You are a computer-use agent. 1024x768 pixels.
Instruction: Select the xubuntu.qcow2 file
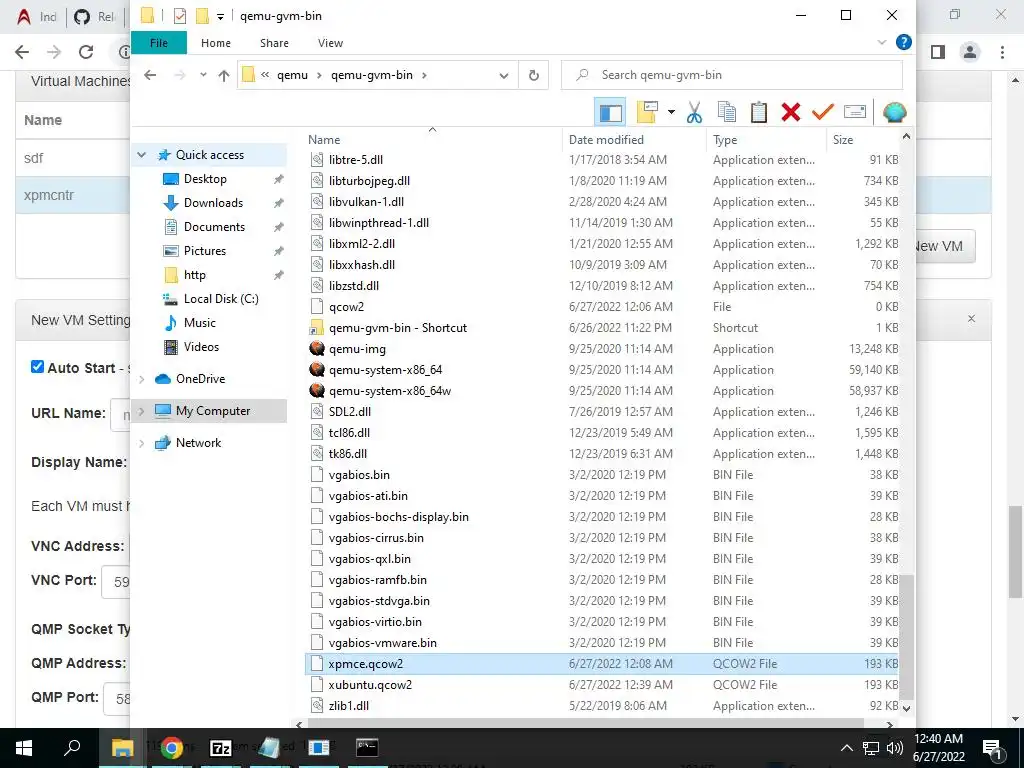[x=370, y=685]
